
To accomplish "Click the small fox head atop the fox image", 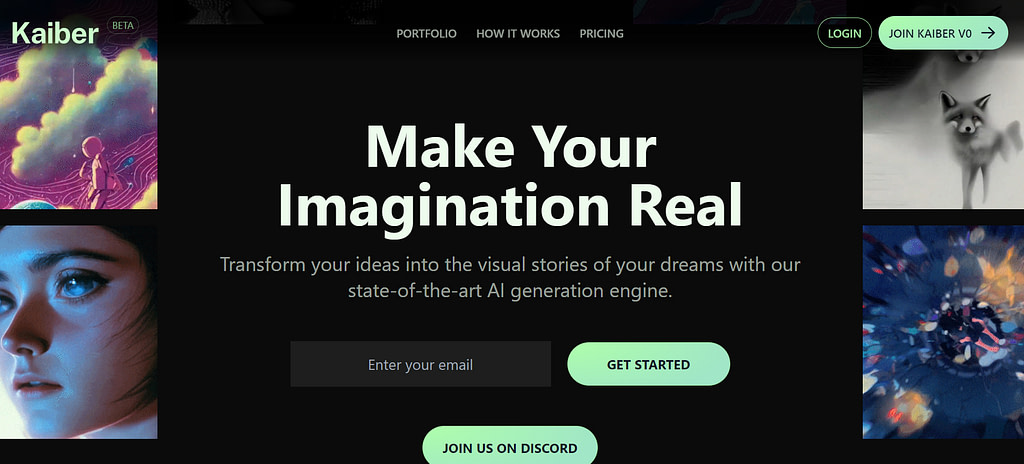I will tap(970, 56).
